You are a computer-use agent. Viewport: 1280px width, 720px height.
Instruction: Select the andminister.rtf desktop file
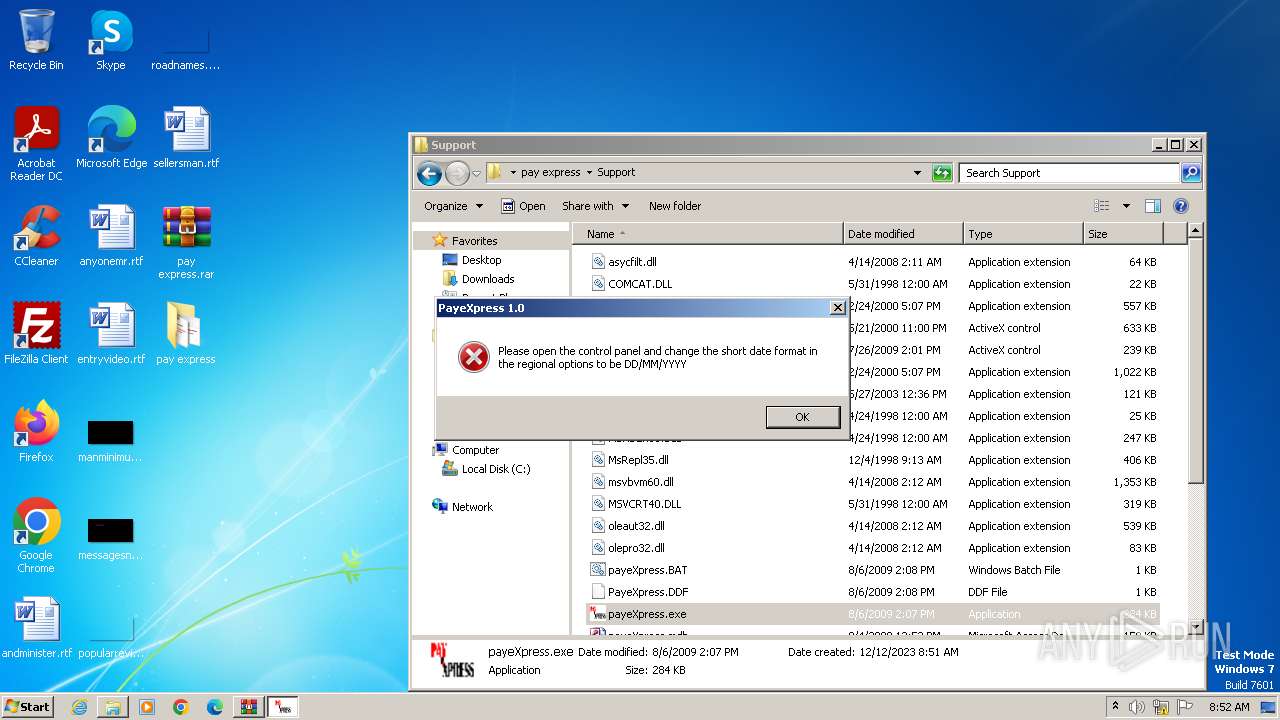click(36, 627)
